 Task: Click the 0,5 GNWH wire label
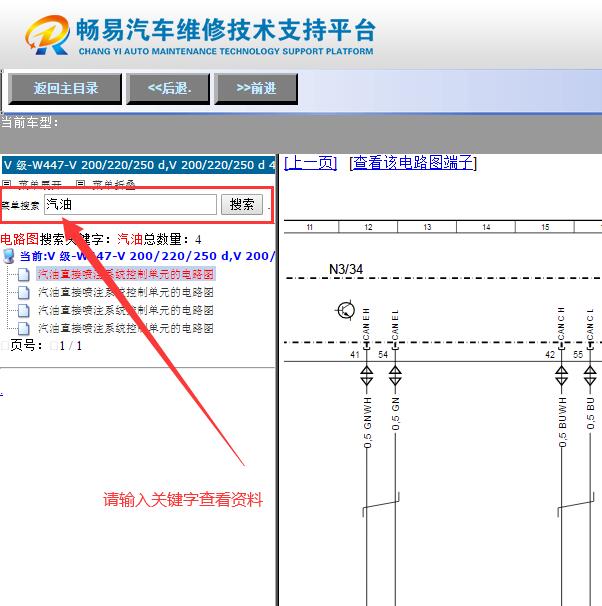[x=367, y=422]
